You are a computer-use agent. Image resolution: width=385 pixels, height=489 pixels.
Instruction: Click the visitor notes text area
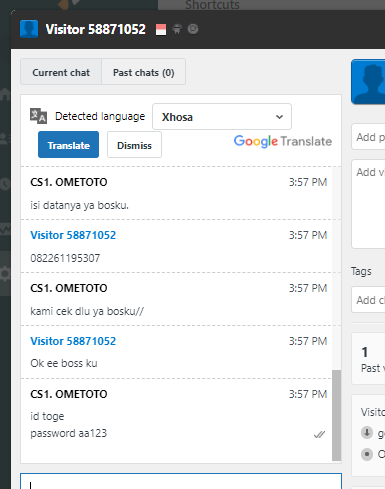[368, 204]
